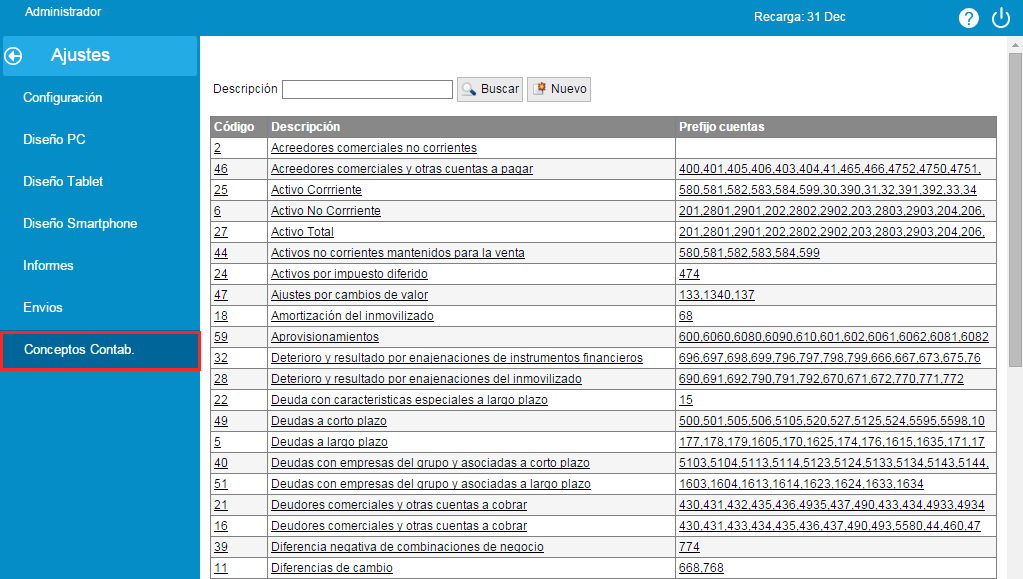Select Diseño Smartphone menu item

pos(80,224)
